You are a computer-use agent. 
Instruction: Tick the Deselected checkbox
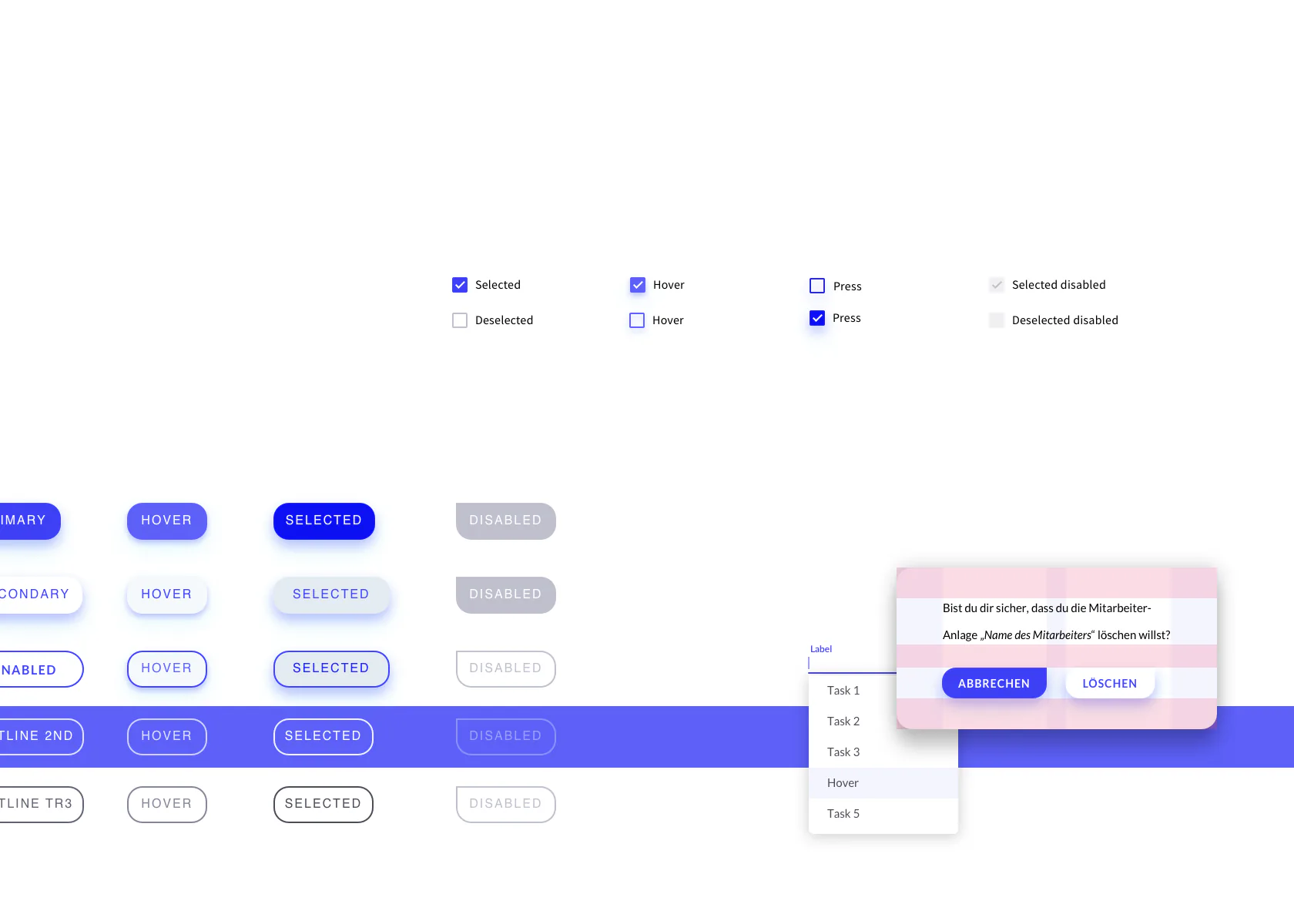tap(460, 320)
